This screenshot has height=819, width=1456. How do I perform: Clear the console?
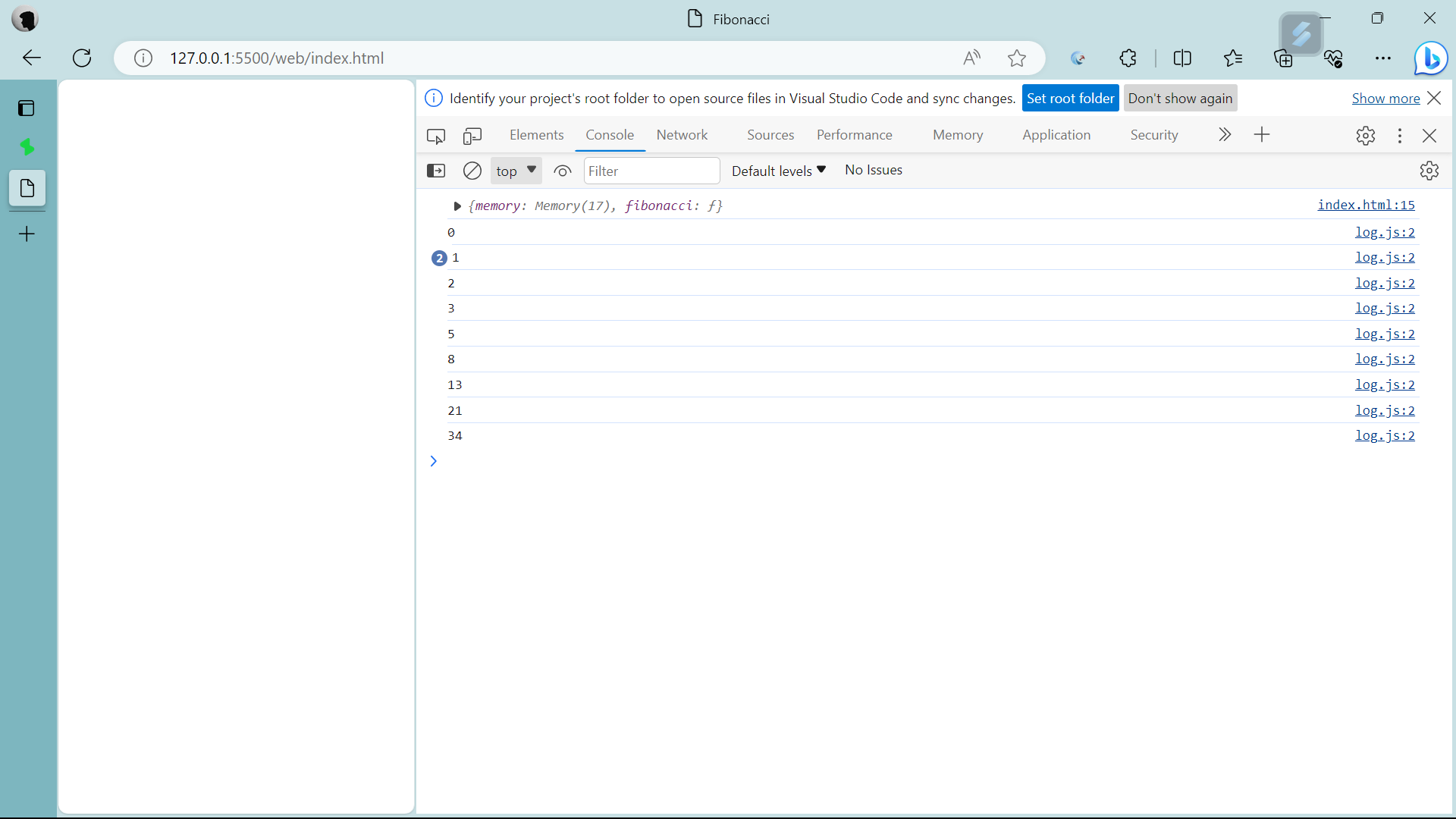472,171
